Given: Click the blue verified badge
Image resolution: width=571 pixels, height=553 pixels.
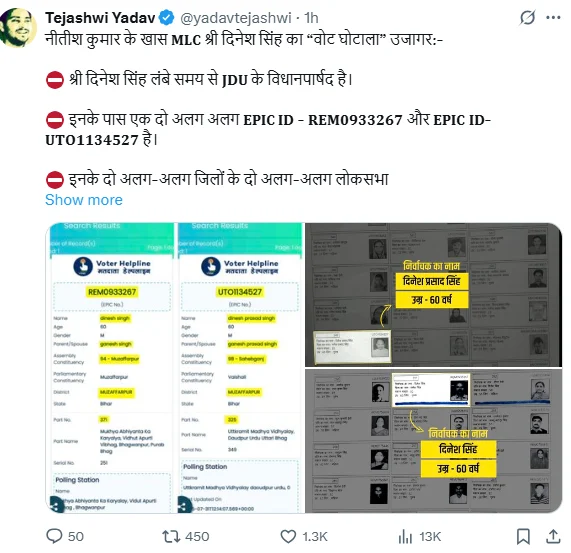Looking at the screenshot, I should (167, 18).
